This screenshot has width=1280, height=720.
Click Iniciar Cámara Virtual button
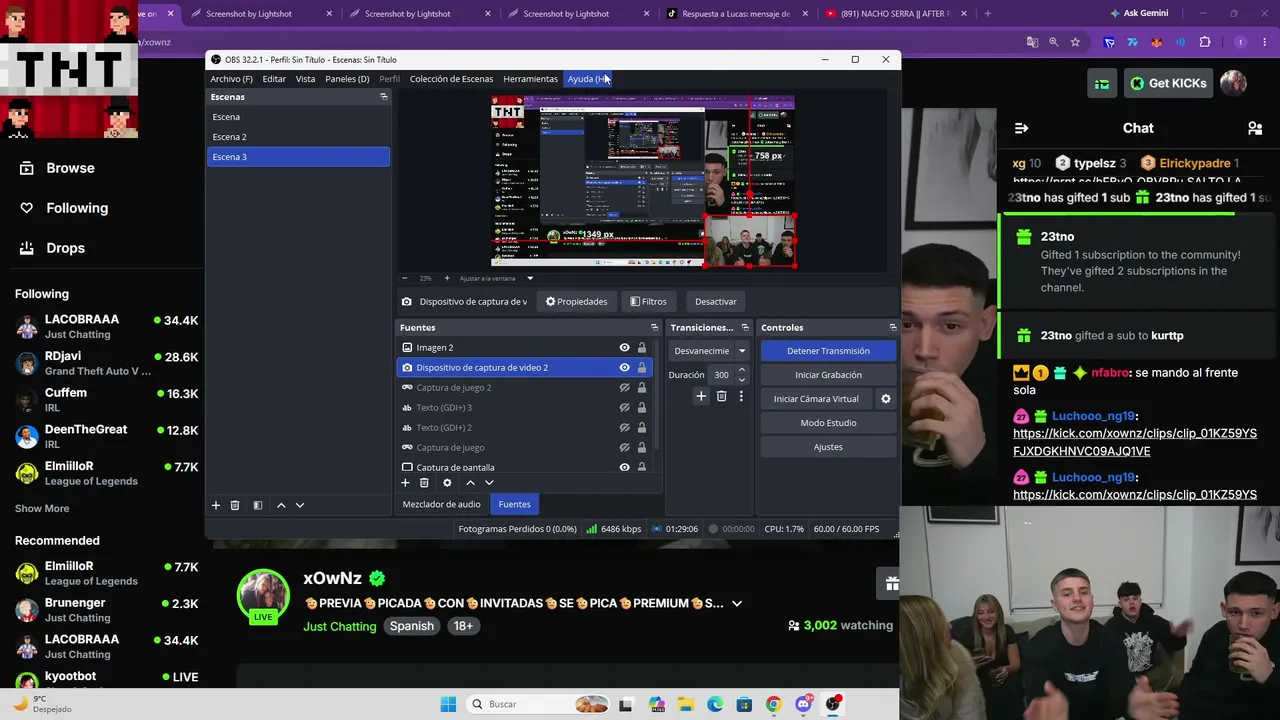pyautogui.click(x=816, y=399)
